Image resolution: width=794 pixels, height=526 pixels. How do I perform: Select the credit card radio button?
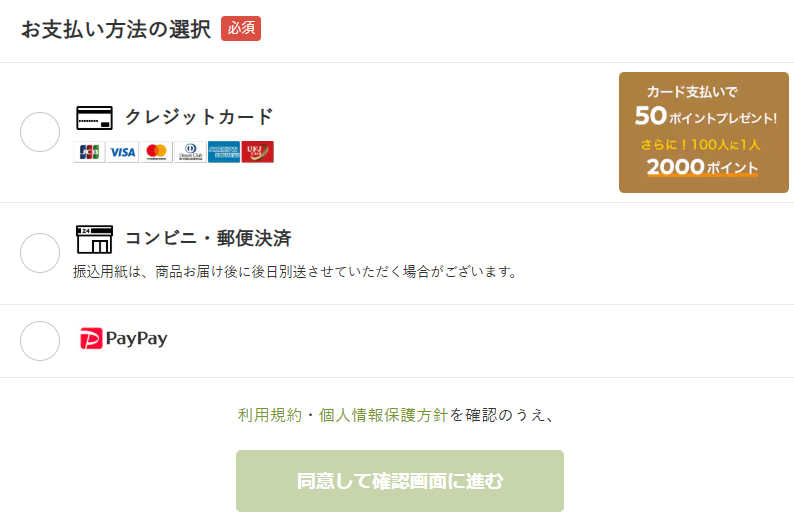tap(40, 132)
